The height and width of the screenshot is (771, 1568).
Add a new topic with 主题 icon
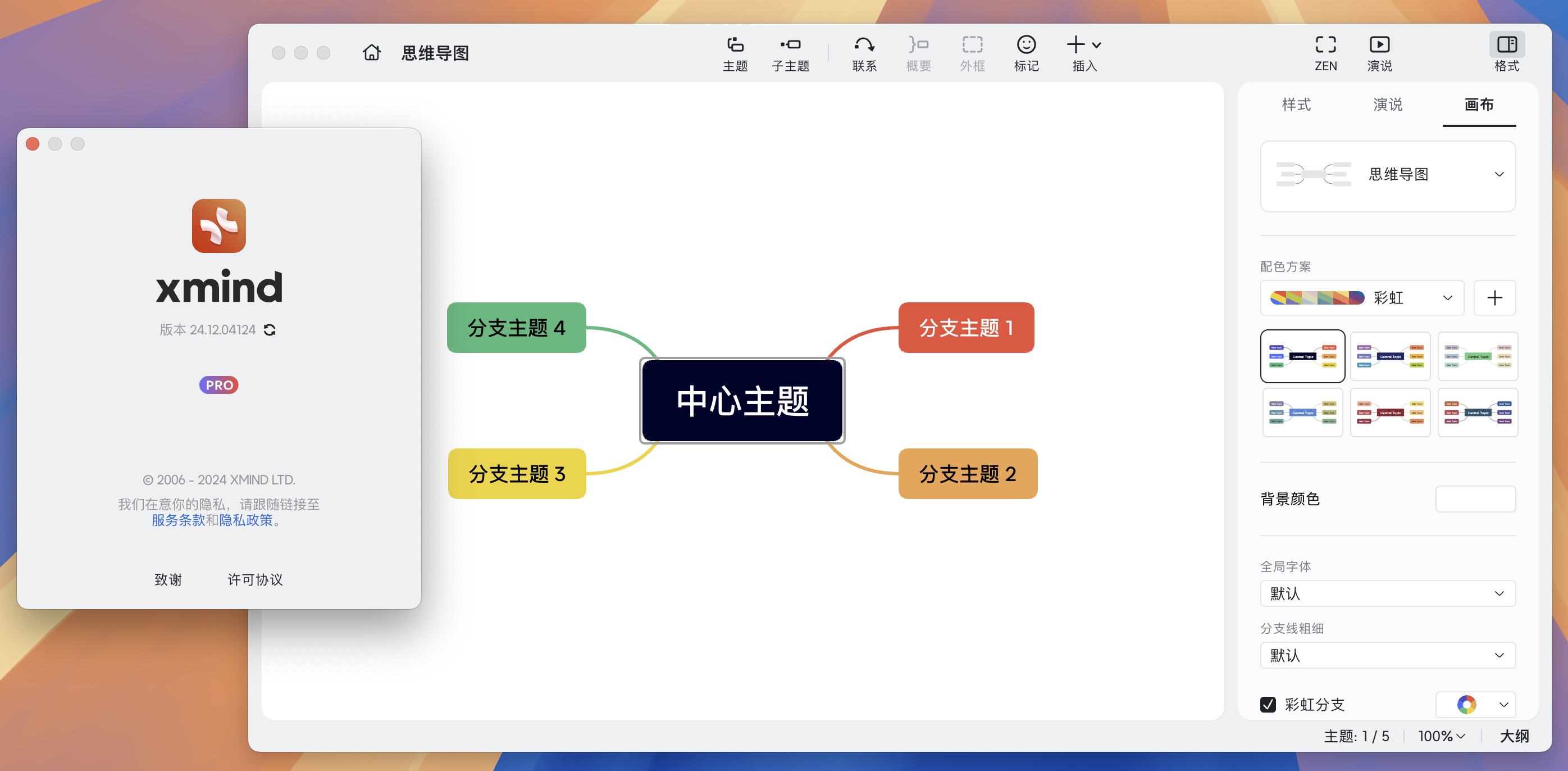point(735,53)
